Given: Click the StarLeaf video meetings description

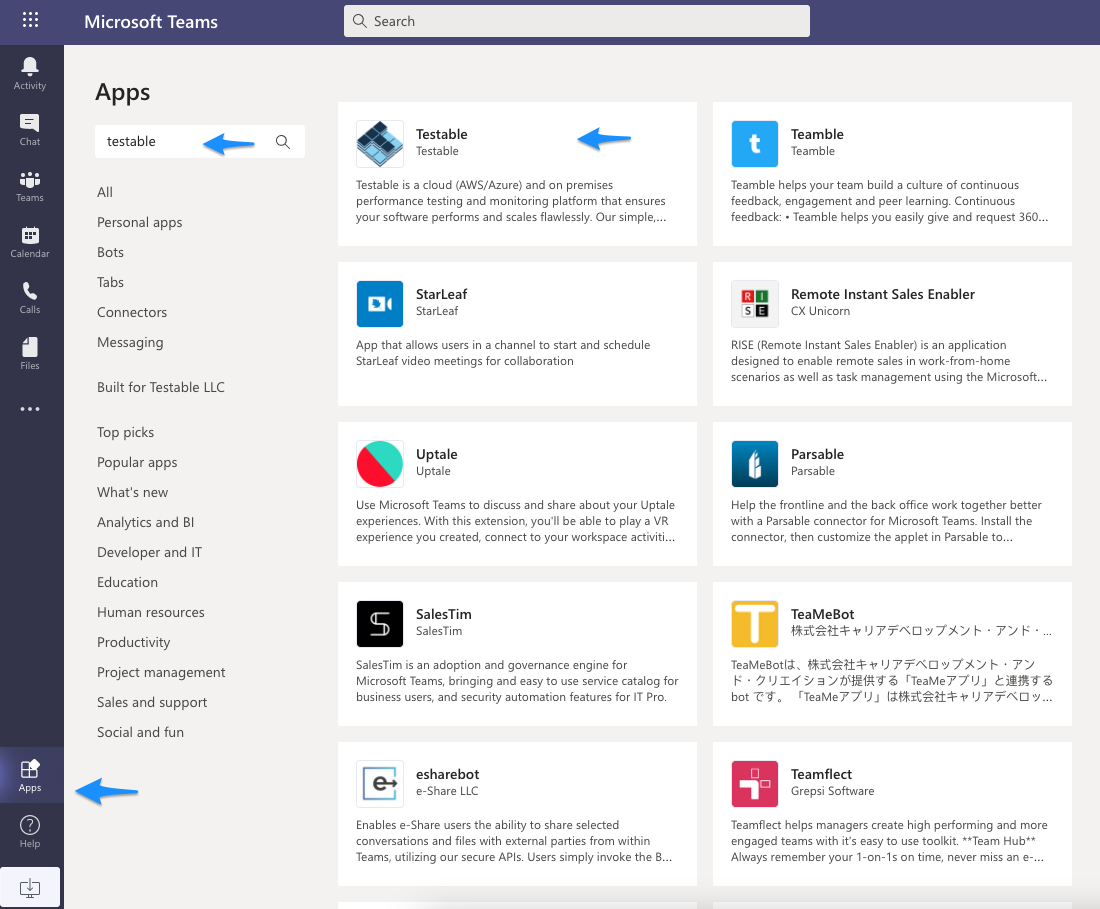Looking at the screenshot, I should tap(503, 353).
